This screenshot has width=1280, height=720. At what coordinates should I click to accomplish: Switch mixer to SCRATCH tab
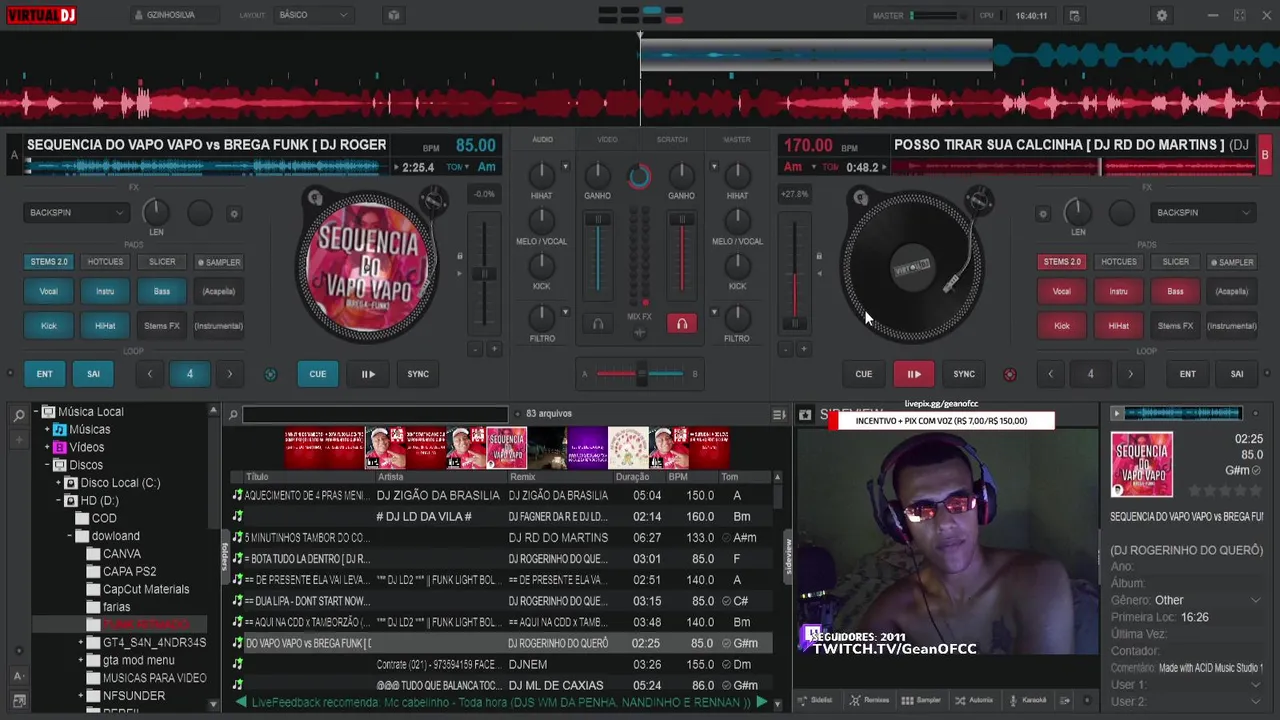tap(672, 140)
